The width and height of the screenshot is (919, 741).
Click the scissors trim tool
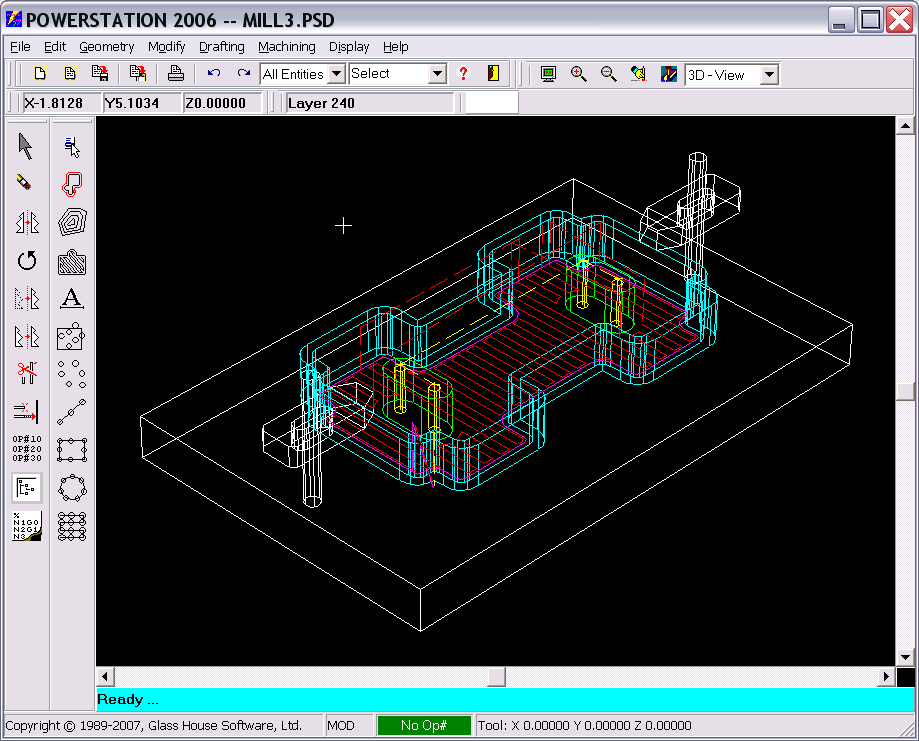(27, 373)
